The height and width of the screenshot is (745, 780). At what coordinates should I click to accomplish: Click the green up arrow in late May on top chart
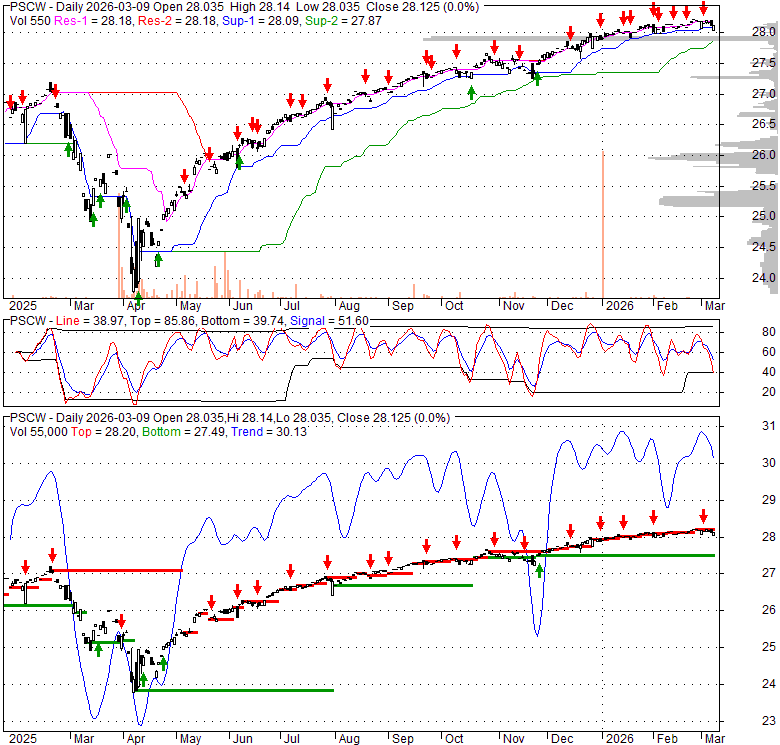[239, 161]
